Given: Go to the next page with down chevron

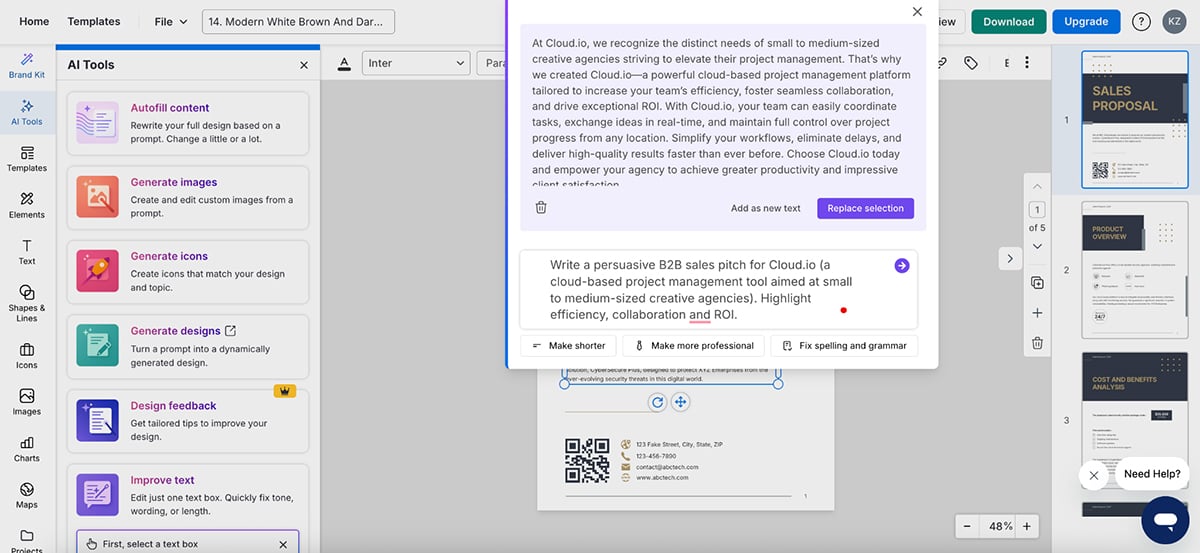Looking at the screenshot, I should 1037,247.
